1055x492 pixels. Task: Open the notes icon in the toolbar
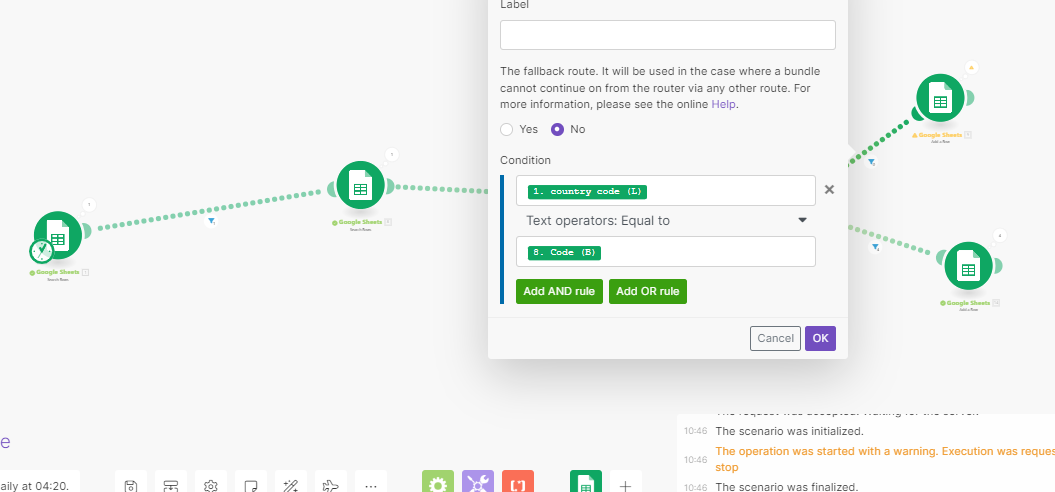coord(251,485)
